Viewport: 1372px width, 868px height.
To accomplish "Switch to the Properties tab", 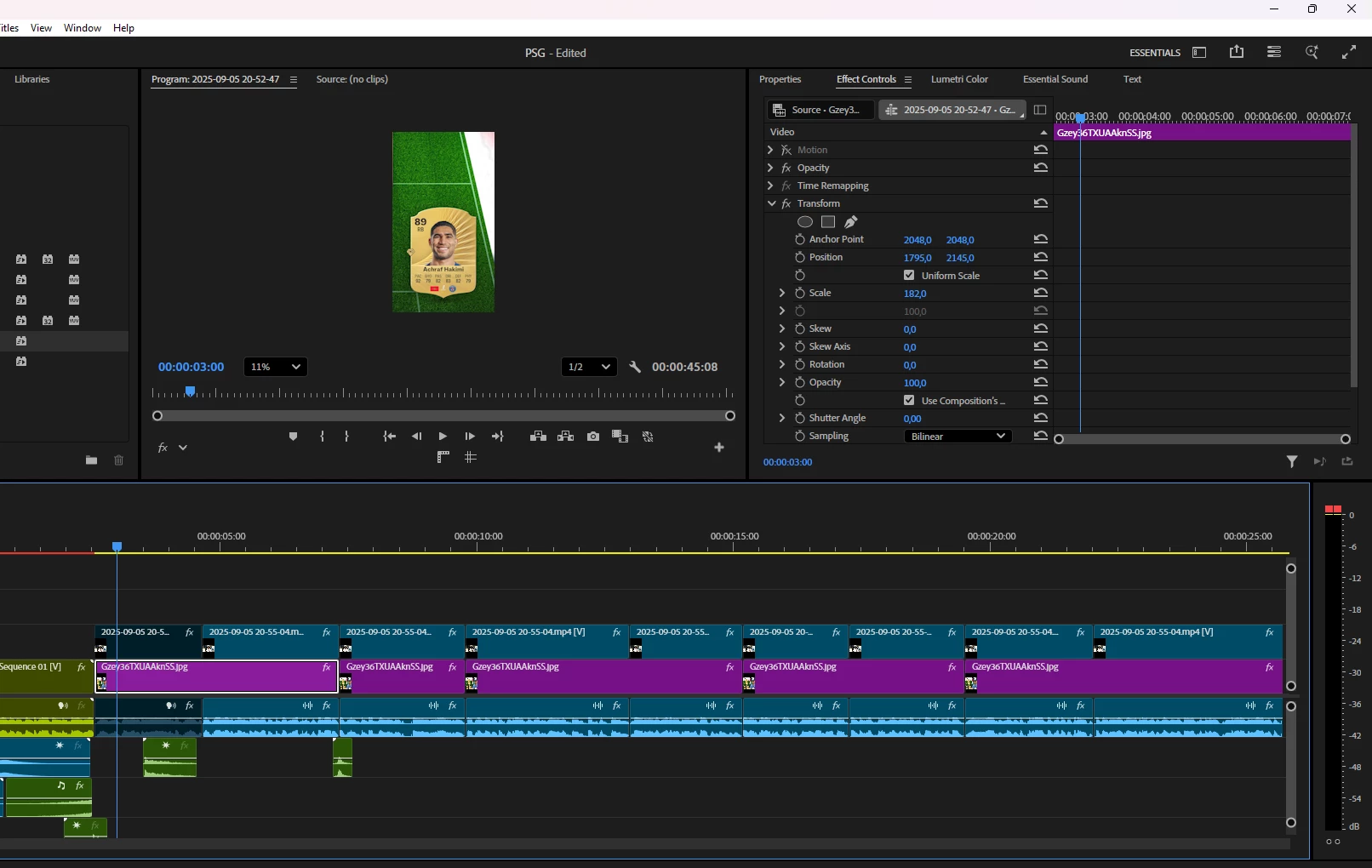I will coord(780,79).
